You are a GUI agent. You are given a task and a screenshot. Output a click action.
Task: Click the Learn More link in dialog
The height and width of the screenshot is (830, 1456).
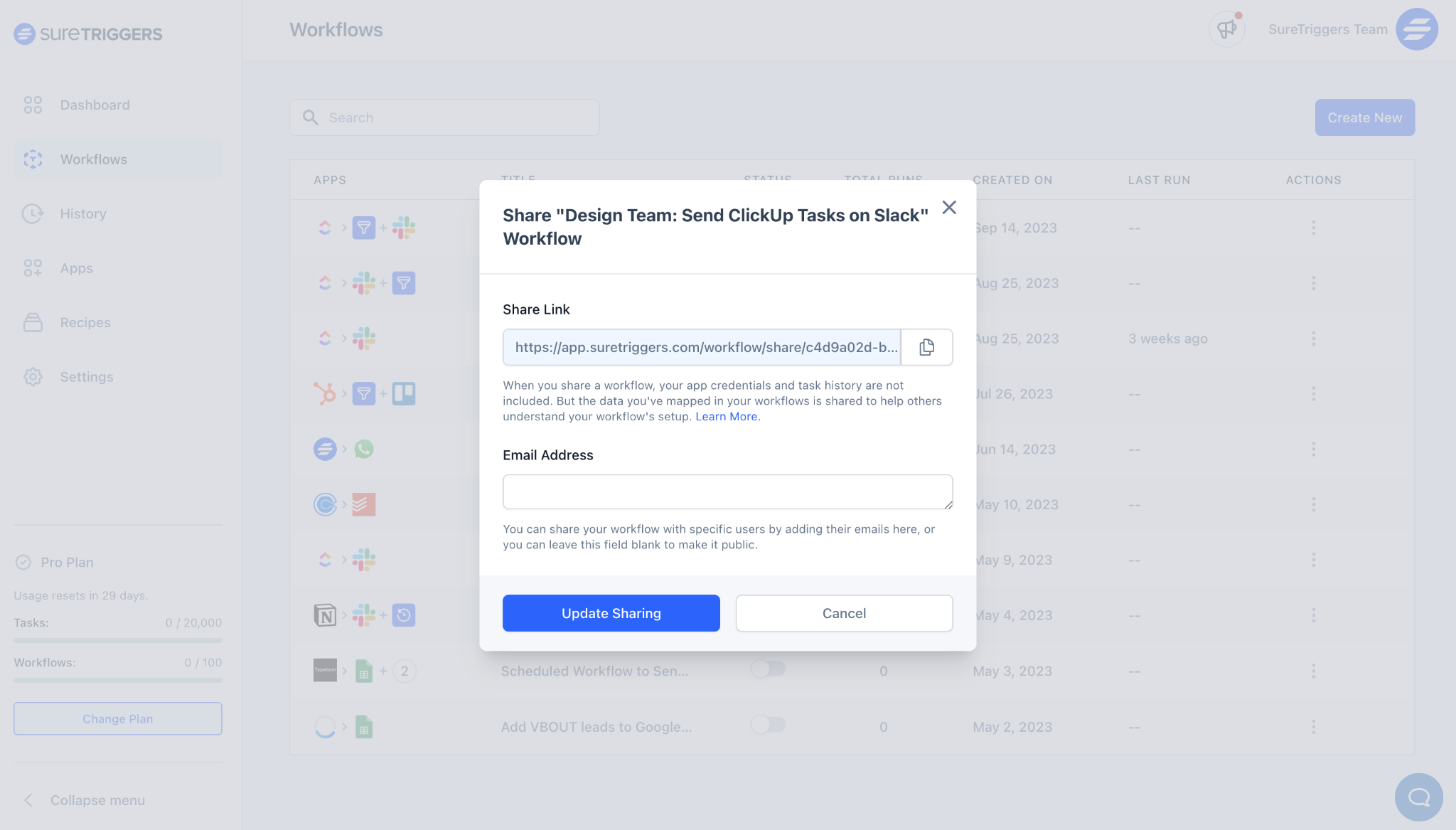click(x=726, y=416)
